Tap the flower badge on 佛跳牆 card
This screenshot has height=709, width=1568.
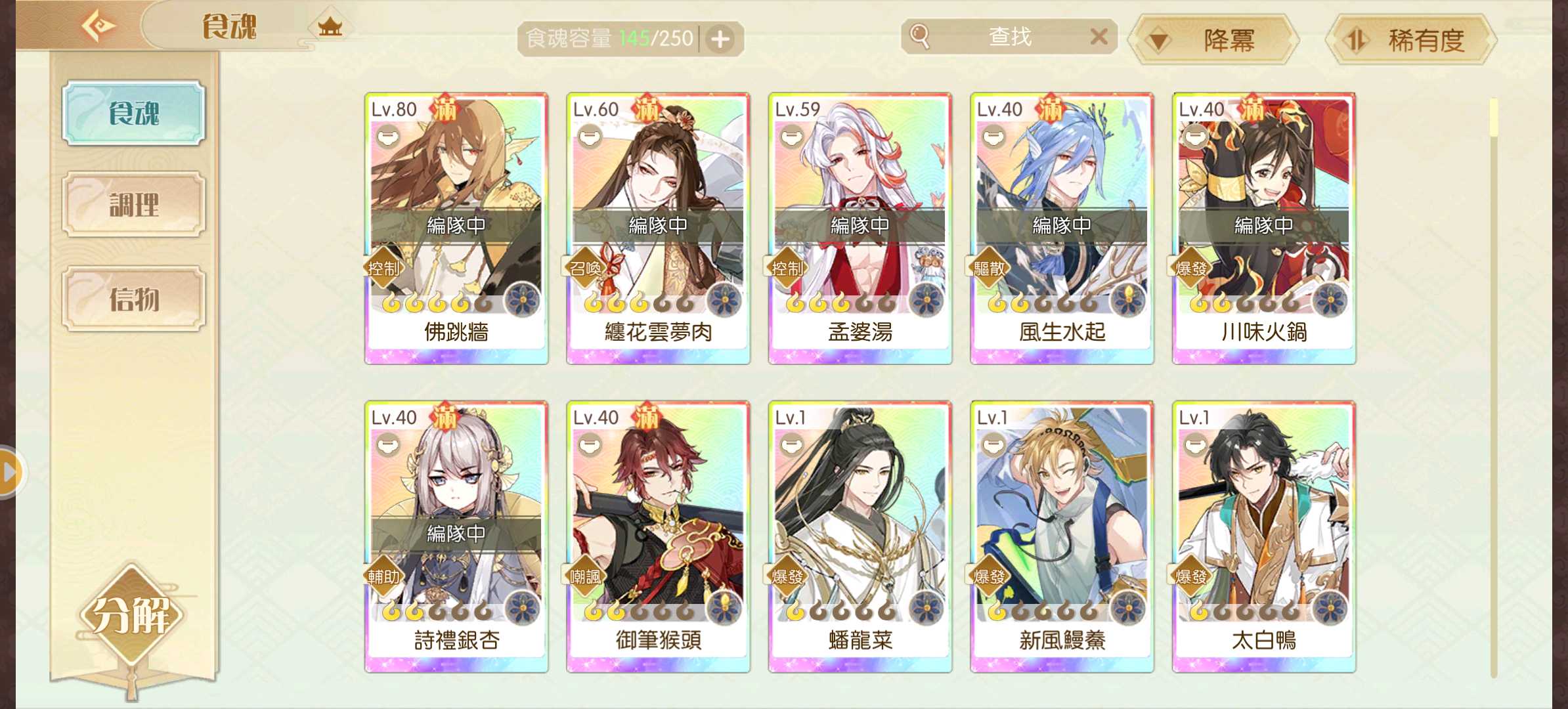523,301
